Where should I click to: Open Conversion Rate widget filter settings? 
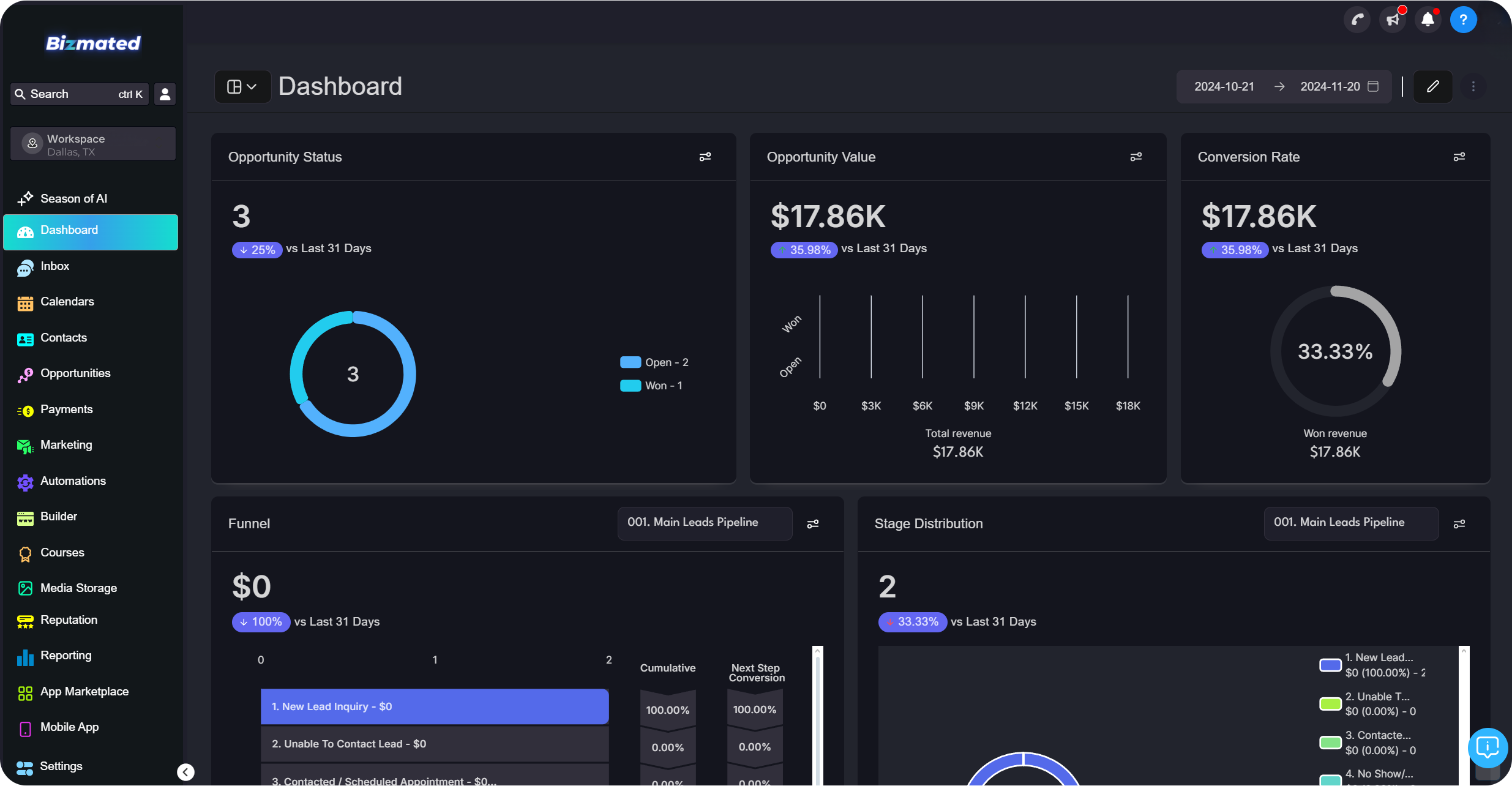pos(1459,157)
